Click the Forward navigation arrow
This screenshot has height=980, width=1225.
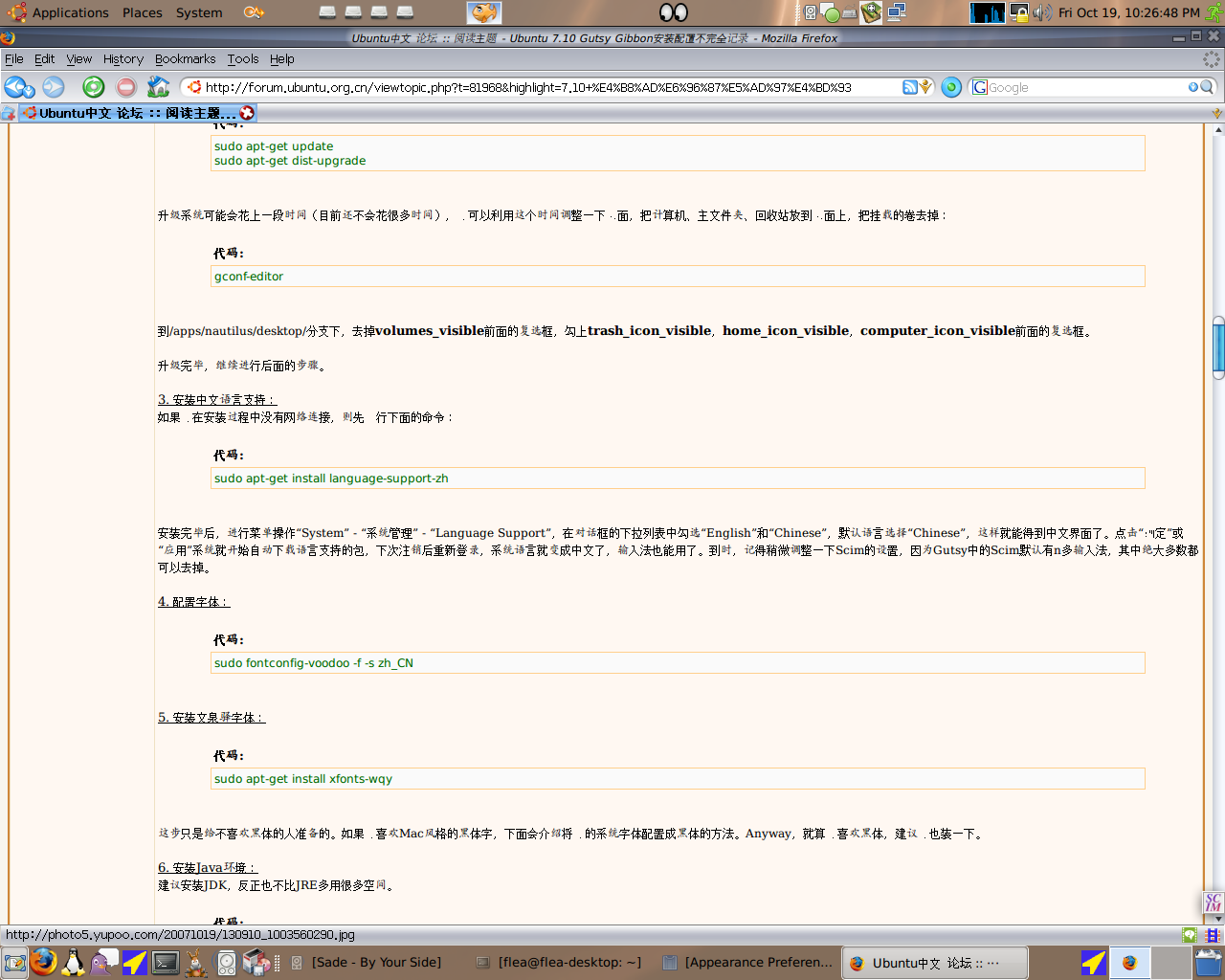click(x=53, y=87)
